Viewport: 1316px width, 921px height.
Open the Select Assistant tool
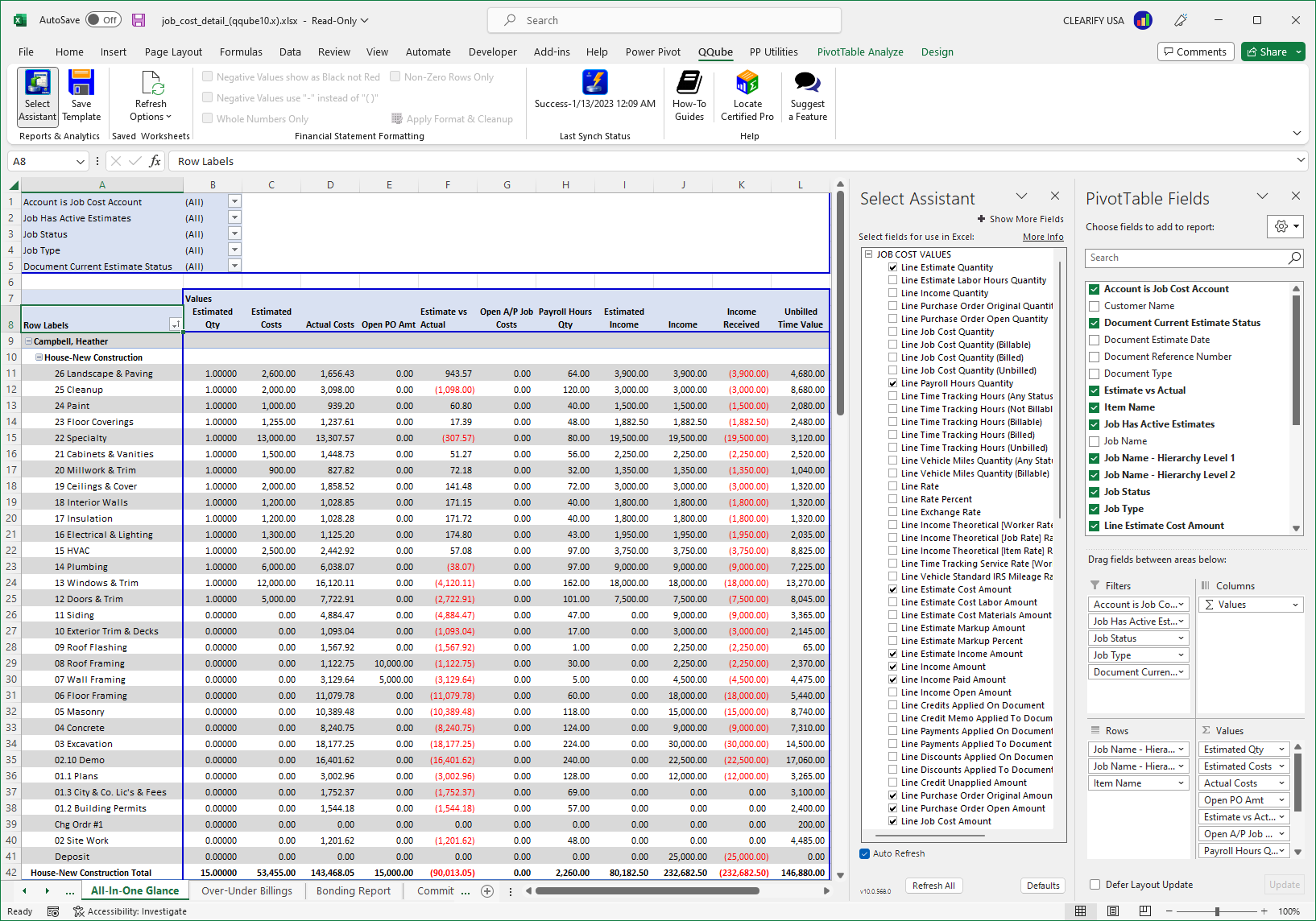click(37, 95)
